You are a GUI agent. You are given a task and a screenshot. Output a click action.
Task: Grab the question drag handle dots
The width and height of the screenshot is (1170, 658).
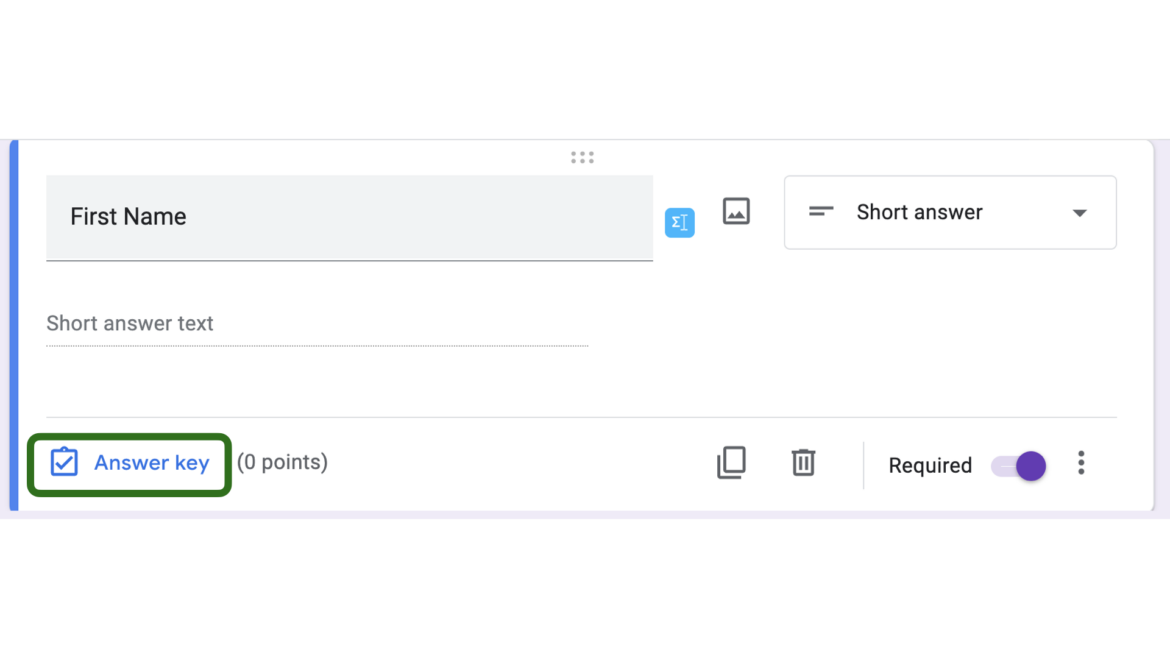582,156
